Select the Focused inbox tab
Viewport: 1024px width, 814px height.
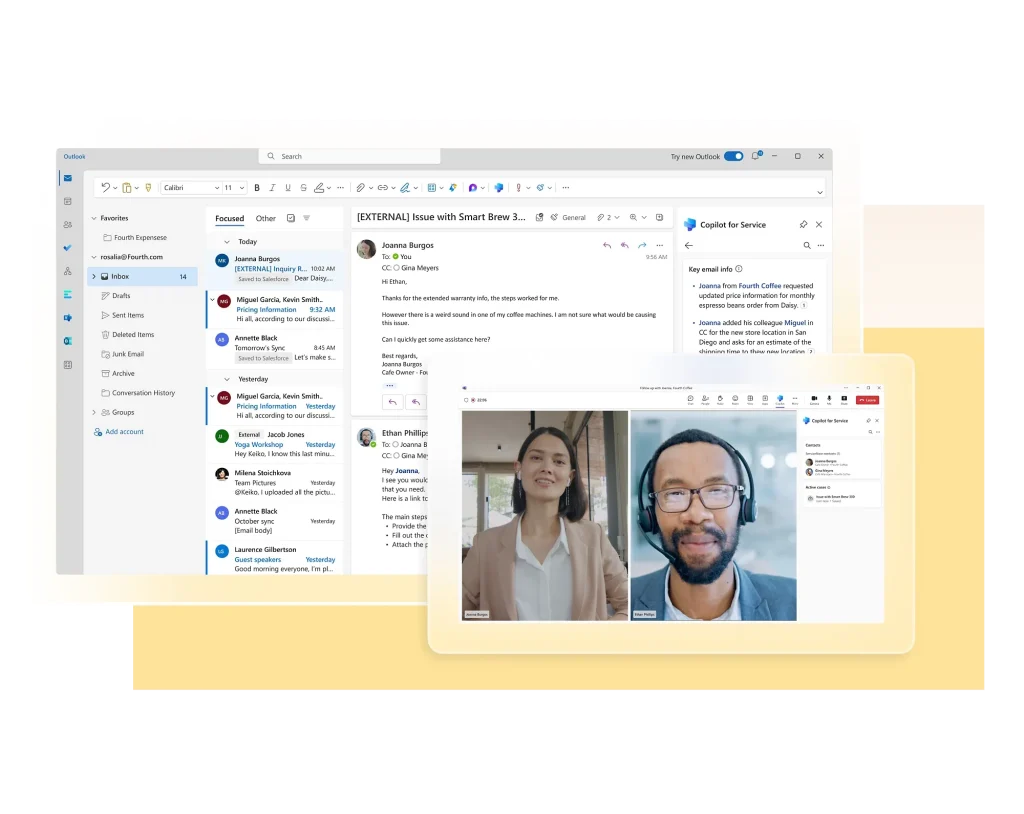pyautogui.click(x=229, y=218)
